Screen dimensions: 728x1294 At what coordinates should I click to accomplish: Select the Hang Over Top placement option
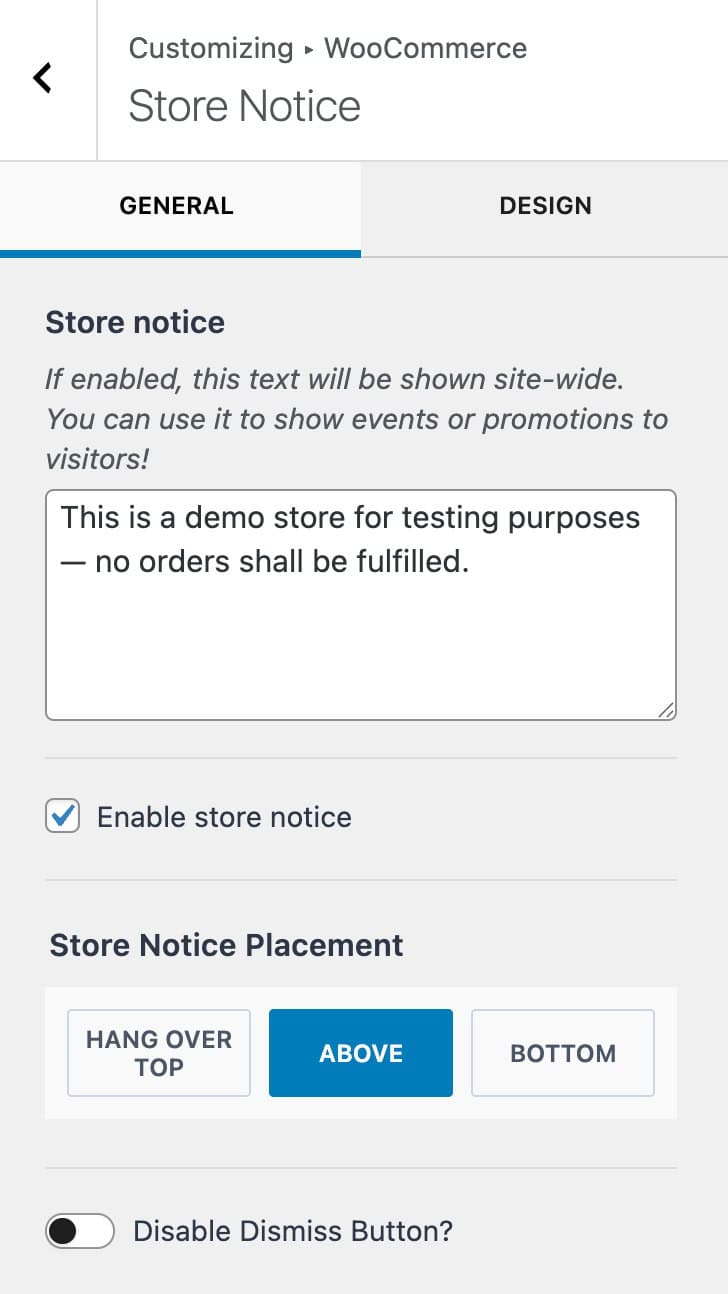(158, 1052)
